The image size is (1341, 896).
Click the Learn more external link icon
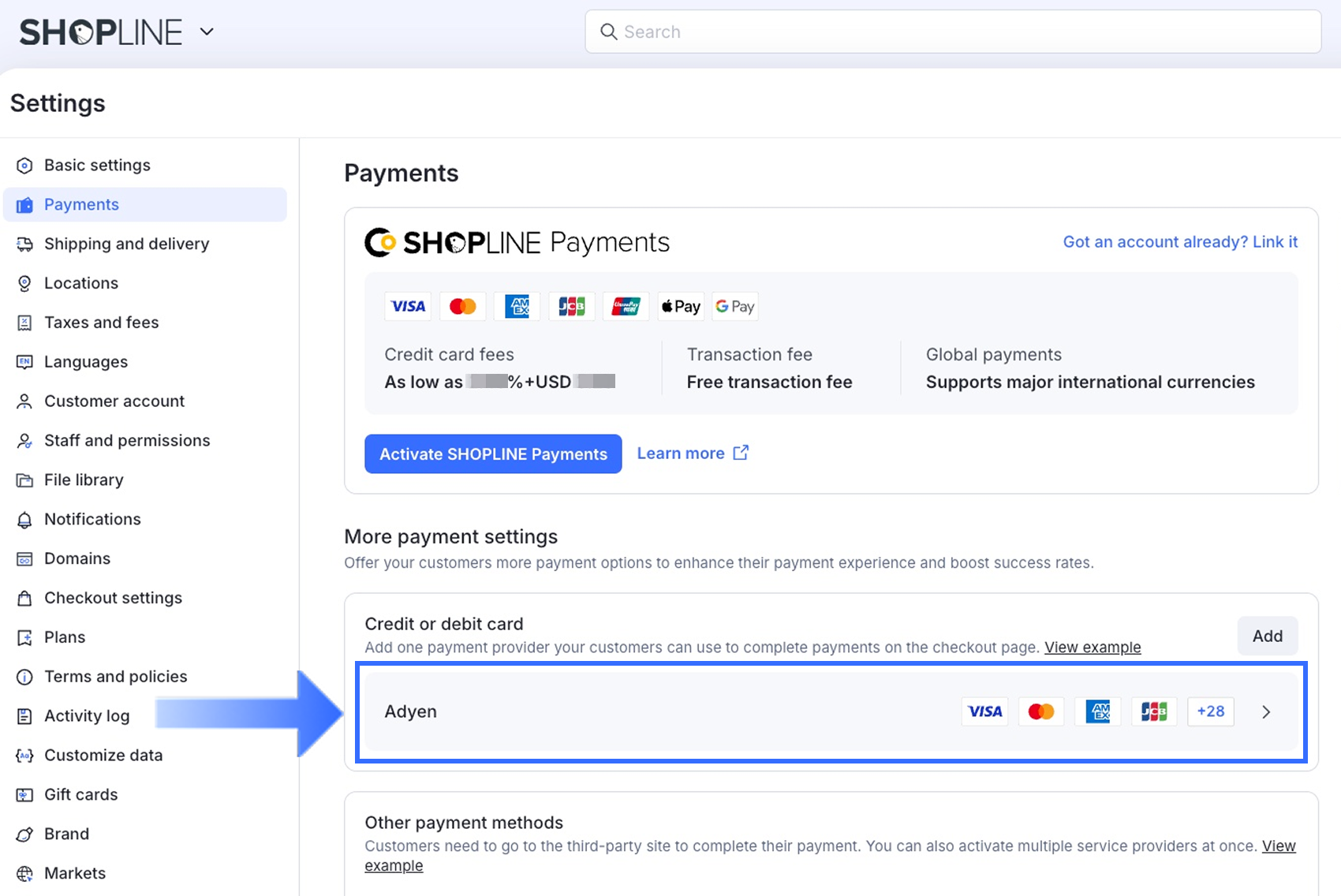point(741,453)
